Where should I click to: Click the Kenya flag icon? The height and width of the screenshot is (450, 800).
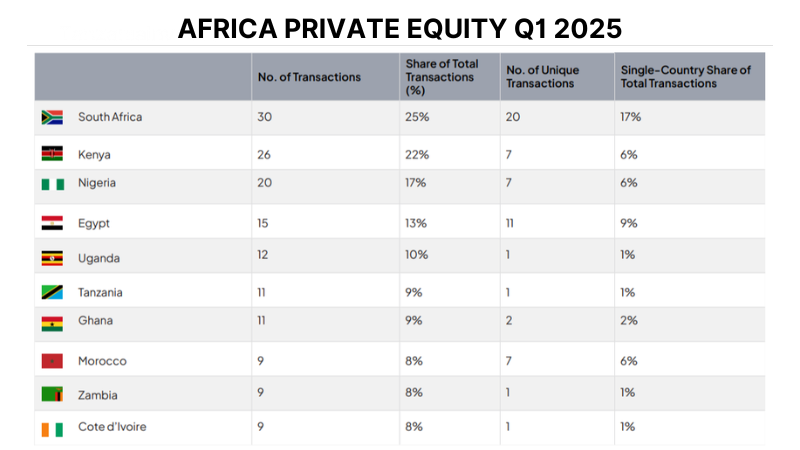tap(52, 154)
